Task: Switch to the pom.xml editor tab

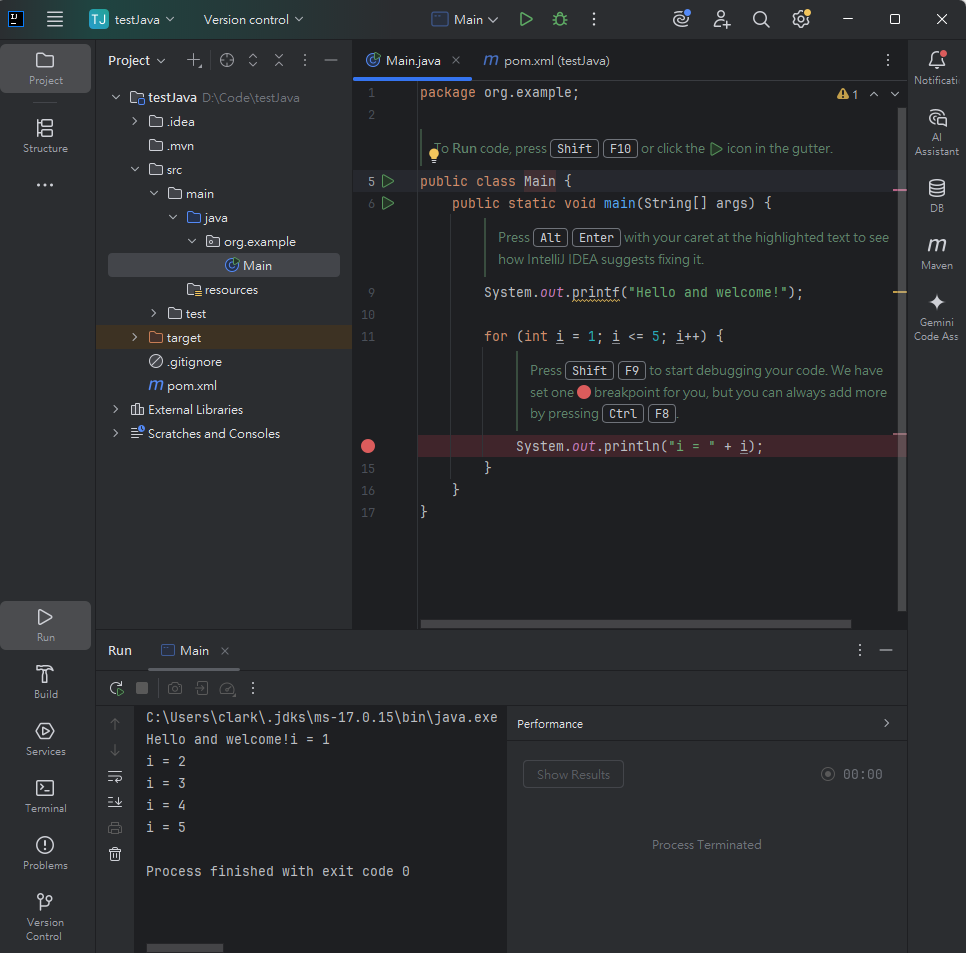Action: [x=546, y=60]
